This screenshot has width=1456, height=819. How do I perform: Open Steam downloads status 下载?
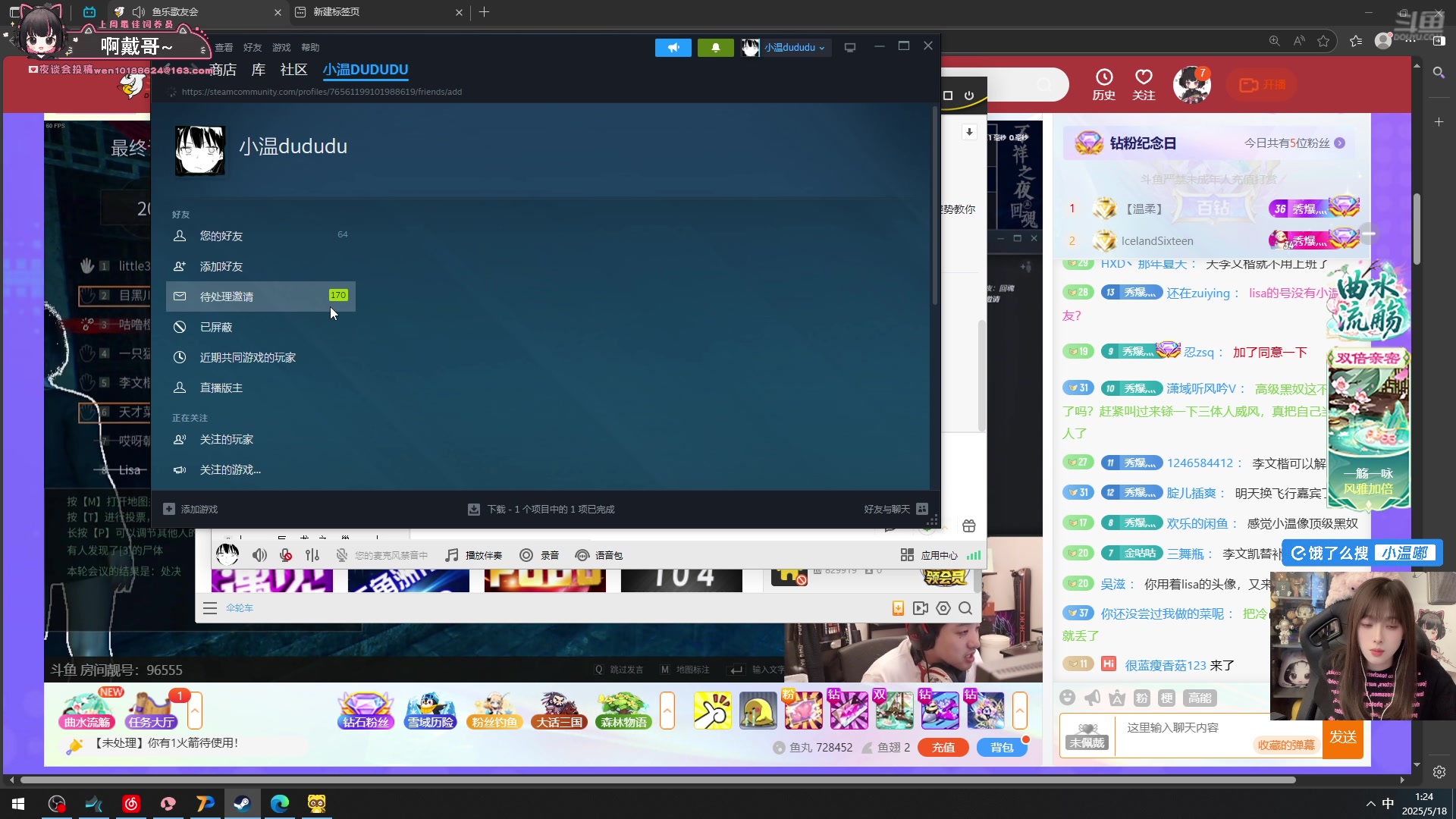pyautogui.click(x=541, y=509)
